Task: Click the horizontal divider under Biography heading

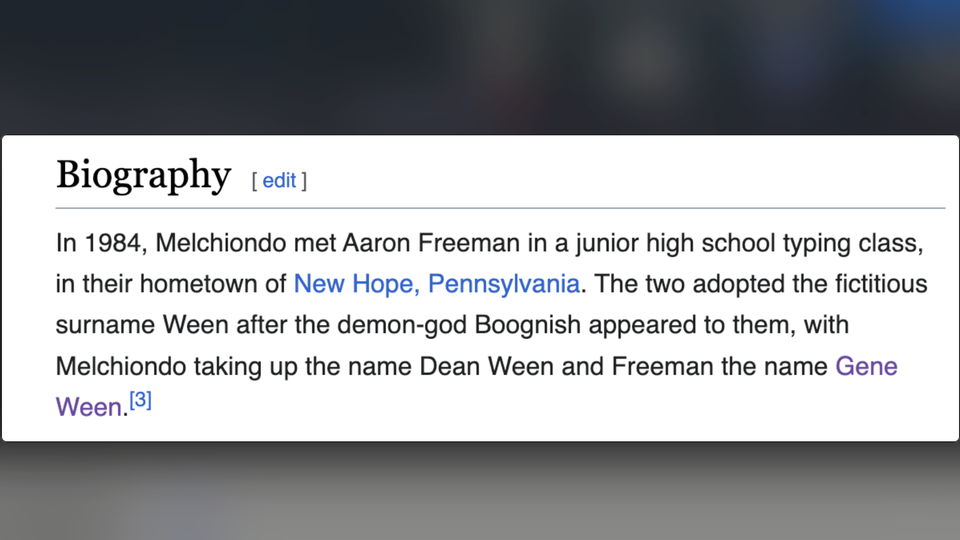Action: [x=500, y=208]
